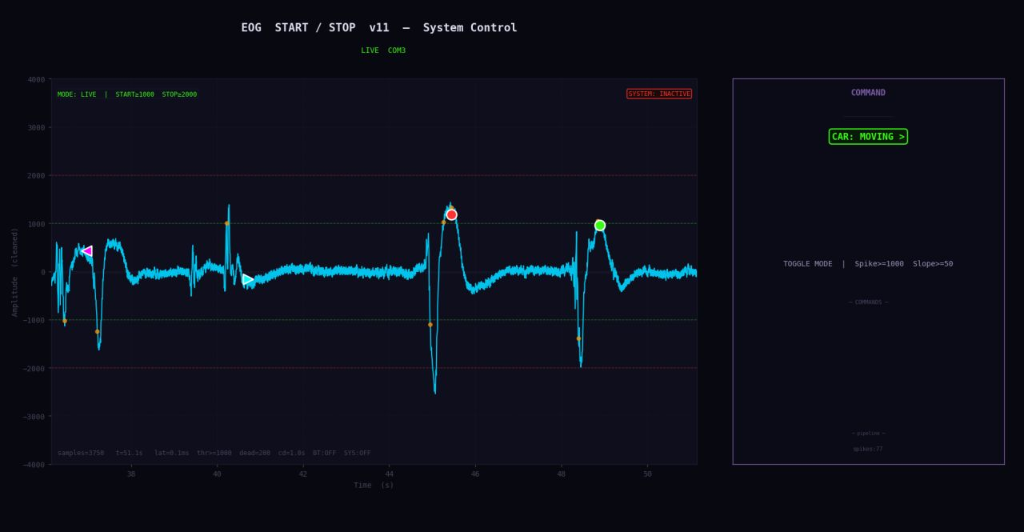The width and height of the screenshot is (1024, 532).
Task: Click the 2000 tick on amplitude axis
Action: point(37,176)
